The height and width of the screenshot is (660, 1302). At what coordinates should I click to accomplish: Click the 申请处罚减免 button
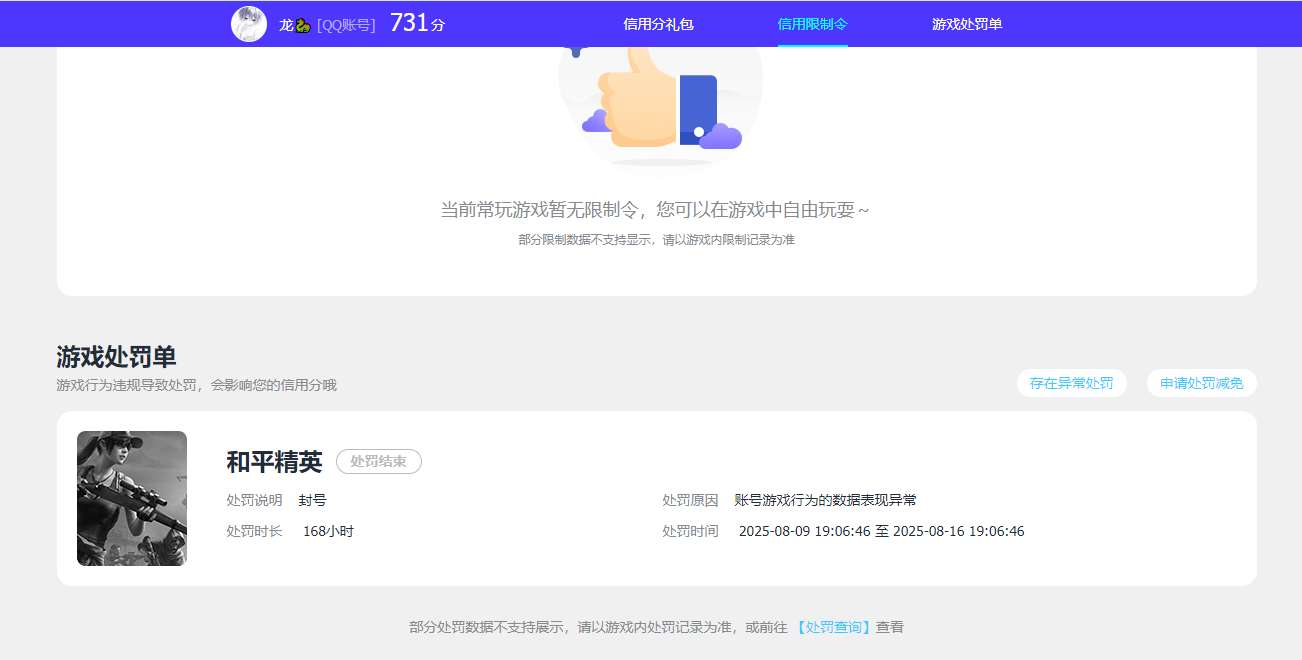1202,383
